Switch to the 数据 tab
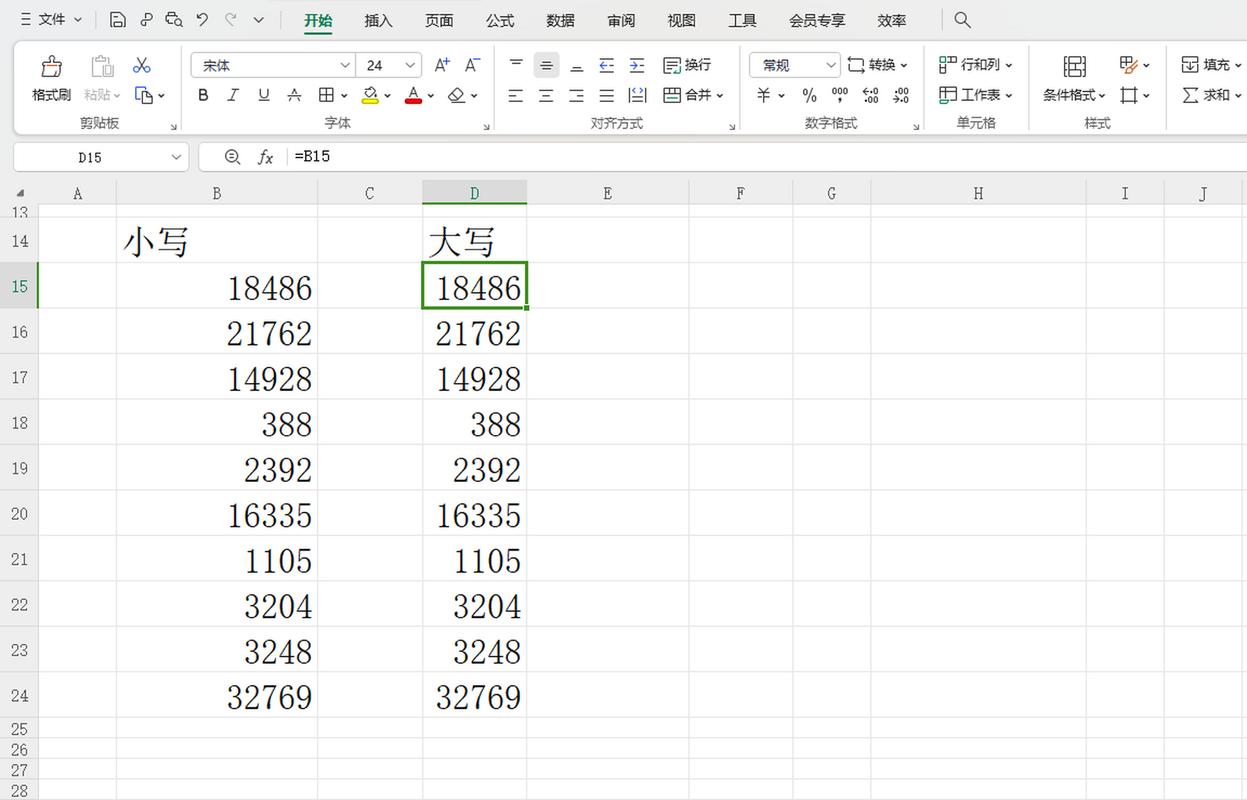Screen dimensions: 1247x800 click(561, 20)
